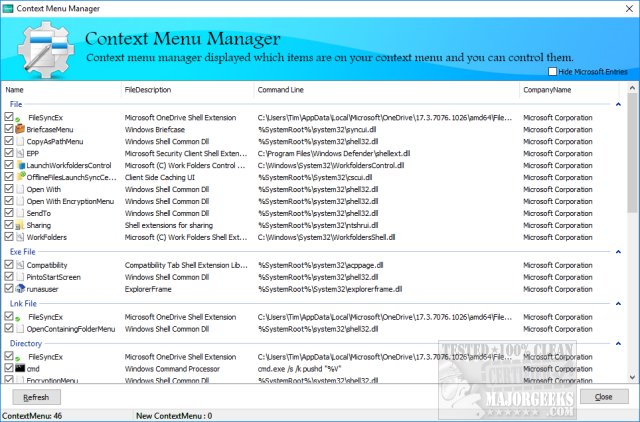640x422 pixels.
Task: Collapse the File group
Action: pos(618,104)
